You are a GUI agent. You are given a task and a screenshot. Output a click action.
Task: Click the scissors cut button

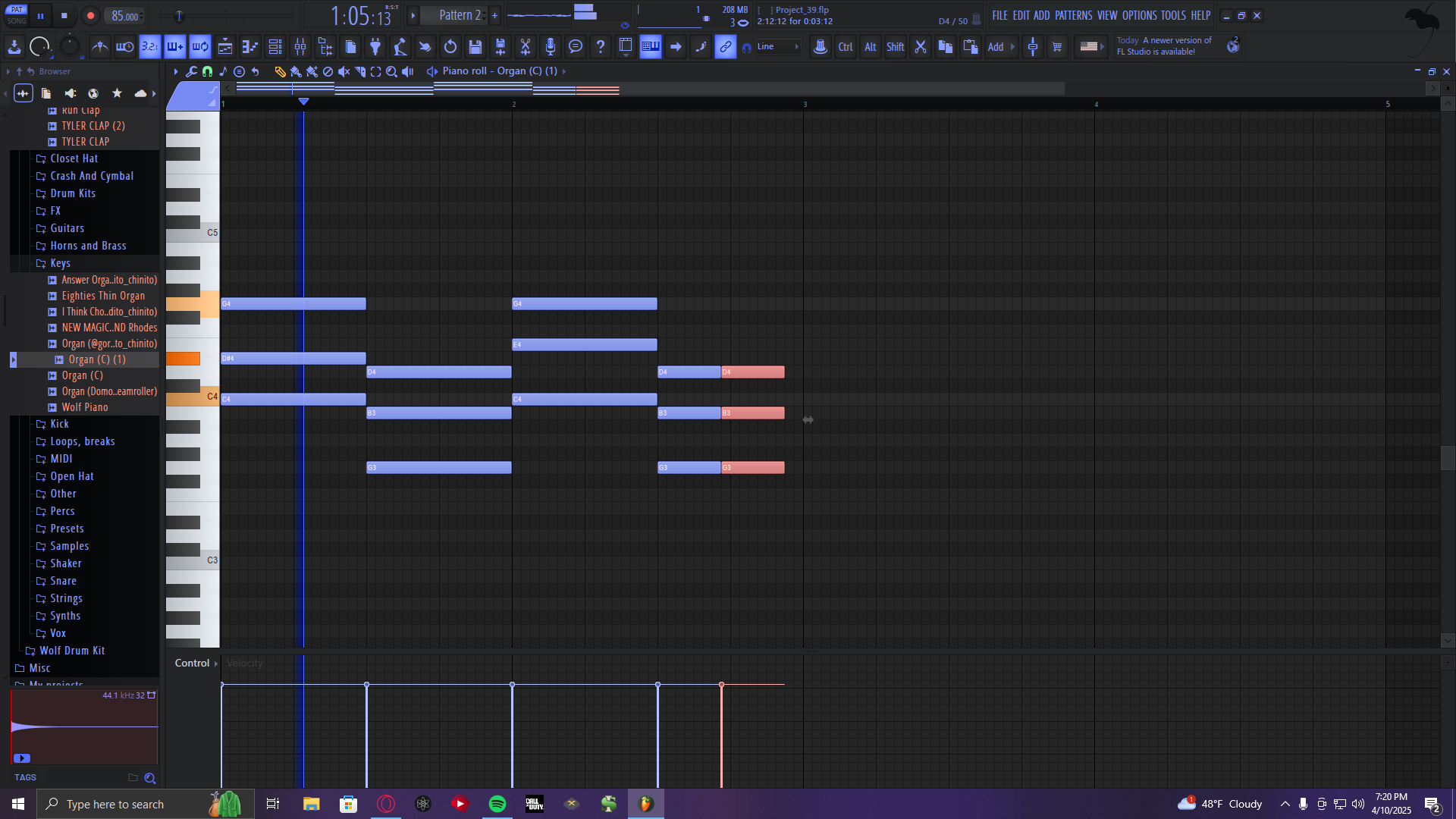(x=920, y=47)
